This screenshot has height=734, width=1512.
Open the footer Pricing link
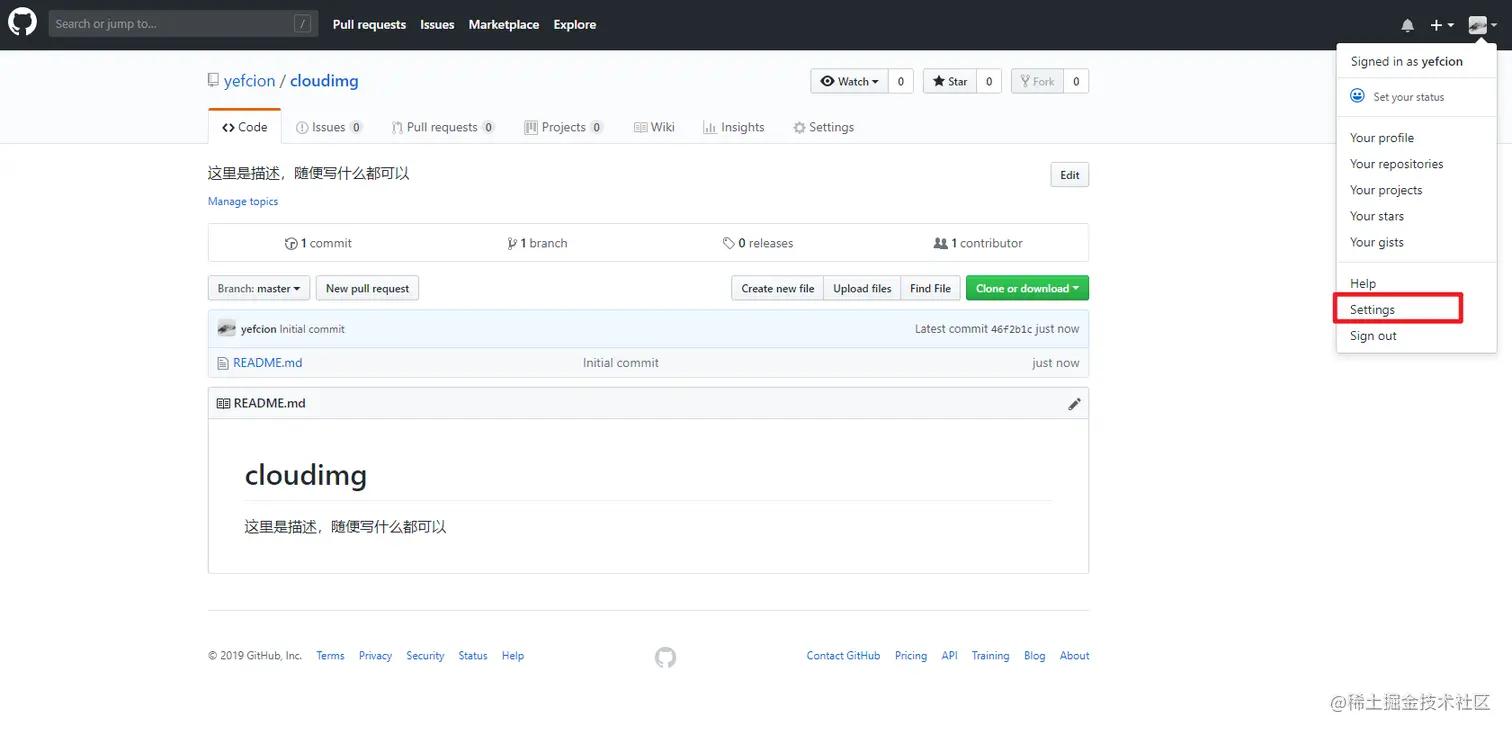(911, 656)
